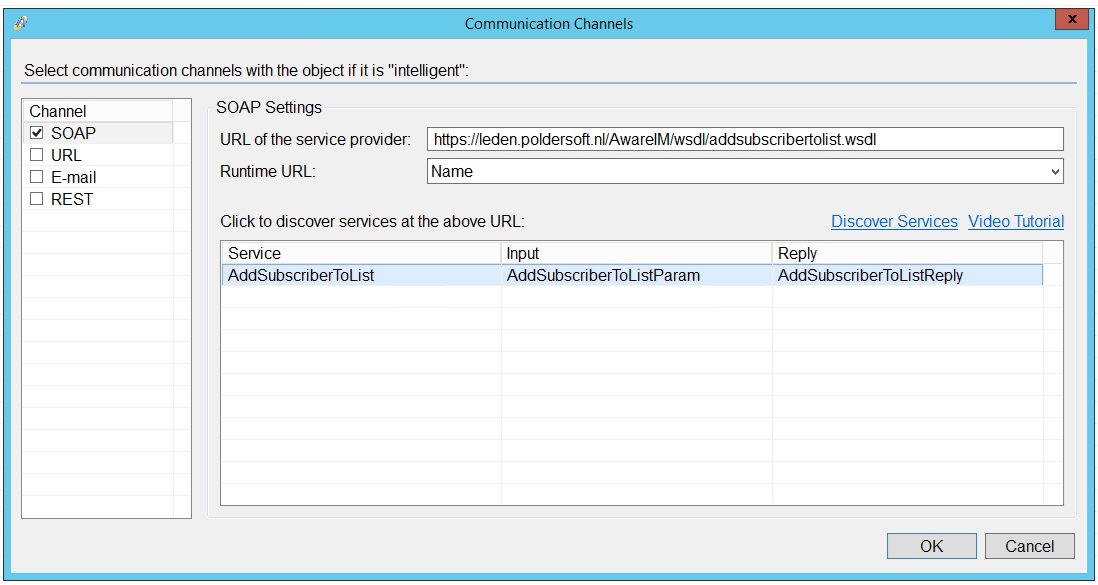
Task: Uncheck the SOAP channel checkbox
Action: pos(36,132)
